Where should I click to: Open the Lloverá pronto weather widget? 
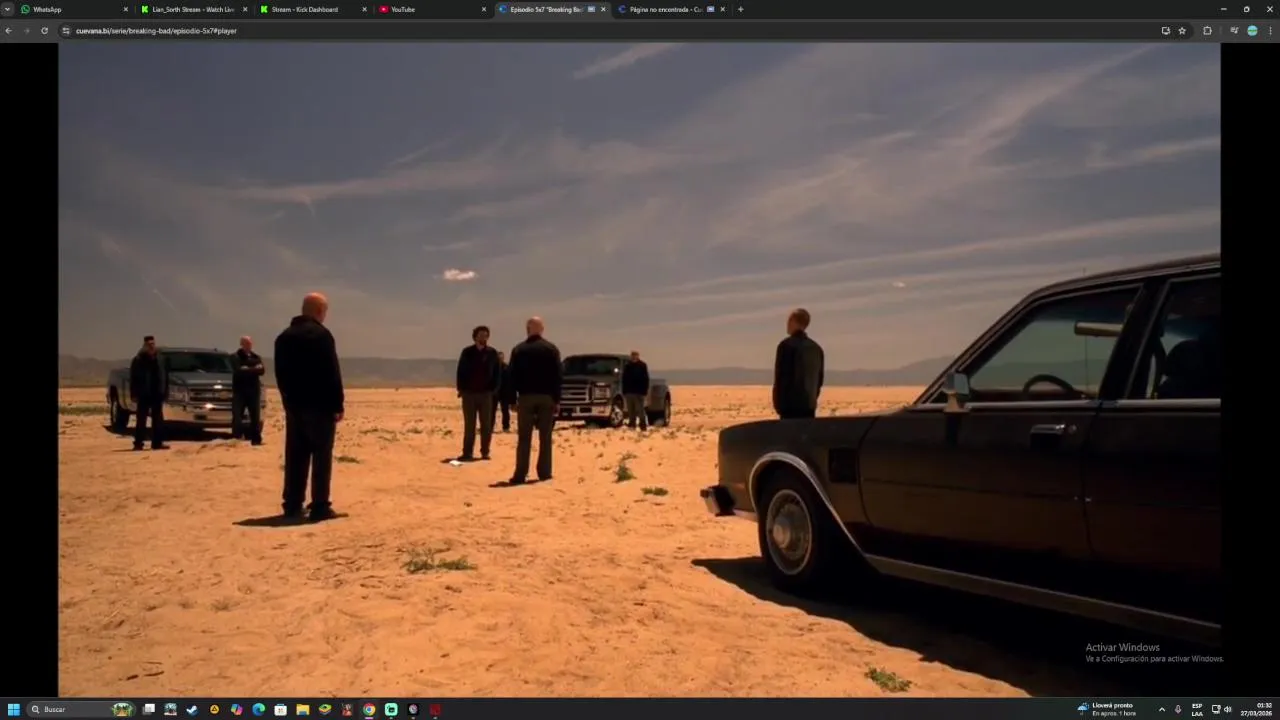(x=1107, y=709)
